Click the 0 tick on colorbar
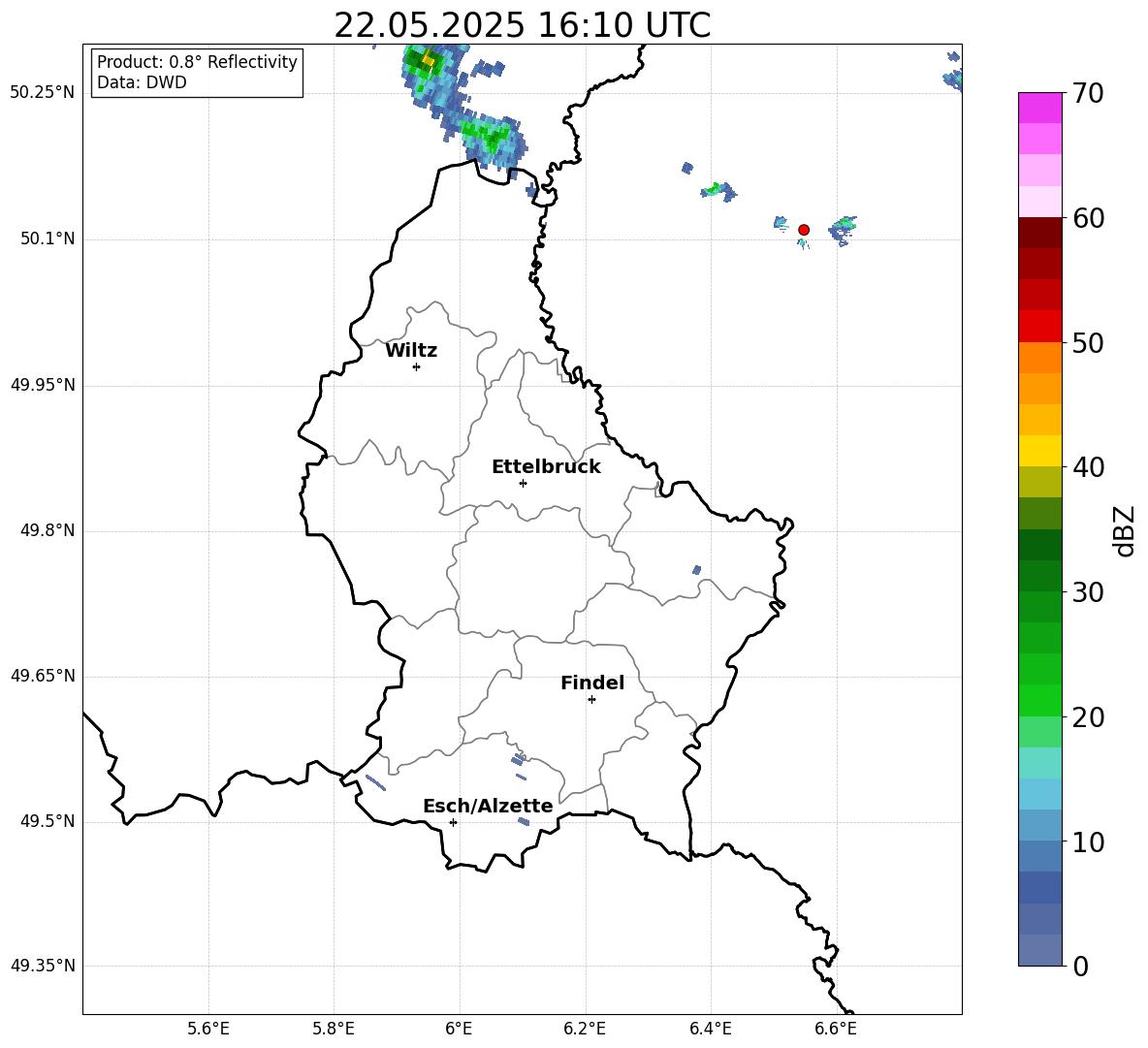Image resolution: width=1148 pixels, height=1048 pixels. pyautogui.click(x=1081, y=966)
